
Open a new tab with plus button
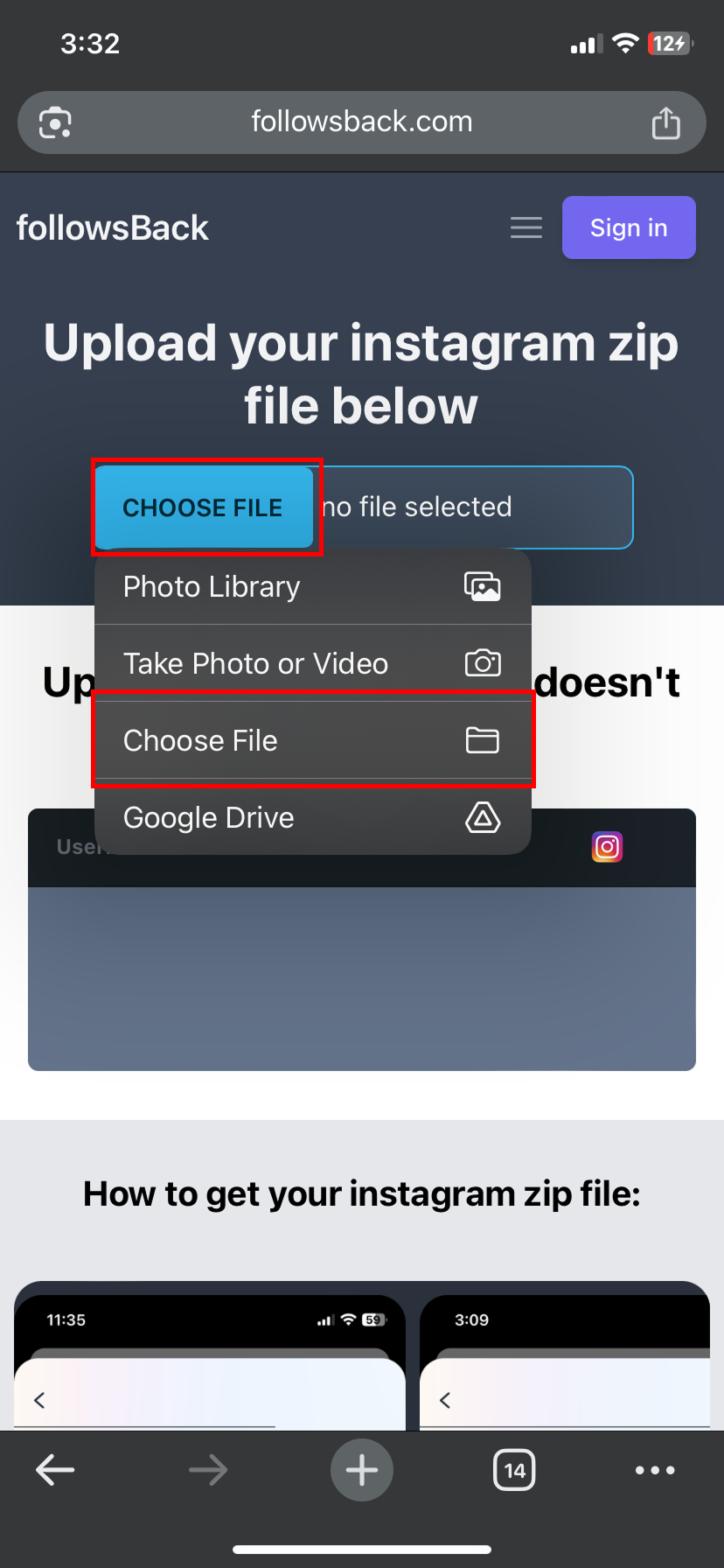pos(362,1470)
